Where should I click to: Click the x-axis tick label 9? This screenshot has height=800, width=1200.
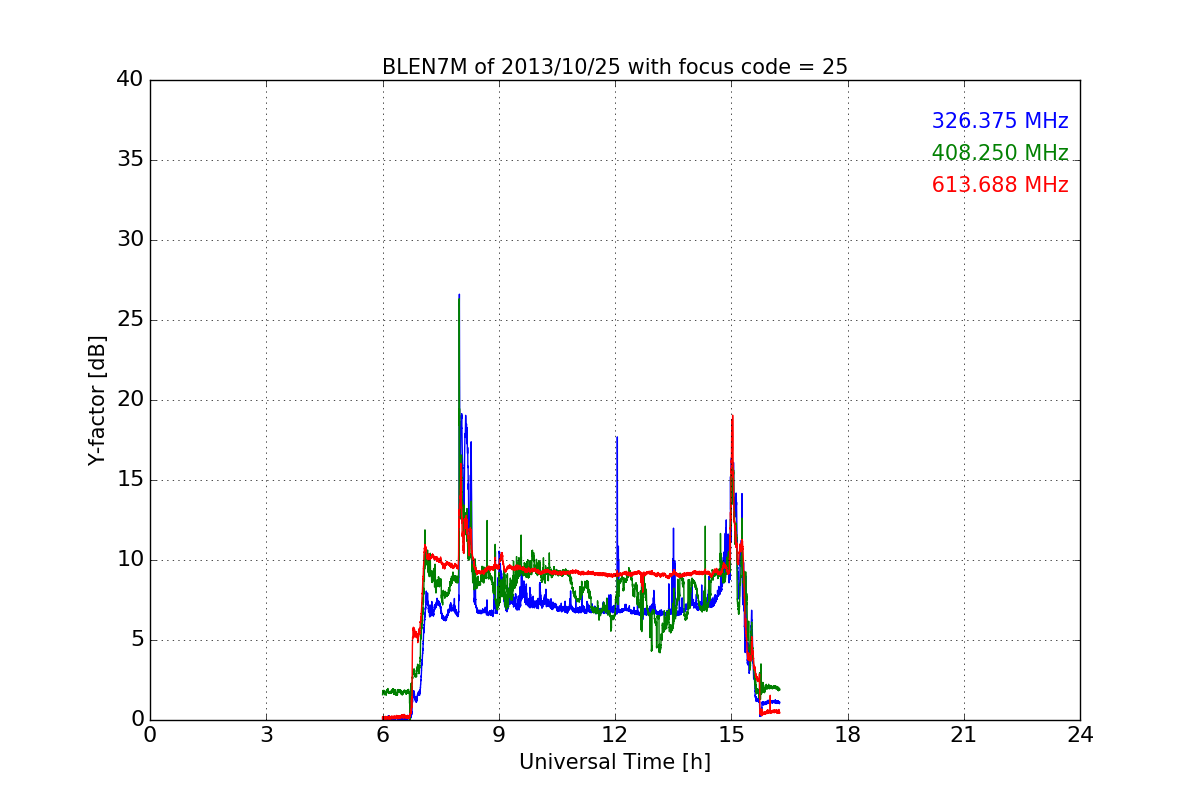coord(499,734)
